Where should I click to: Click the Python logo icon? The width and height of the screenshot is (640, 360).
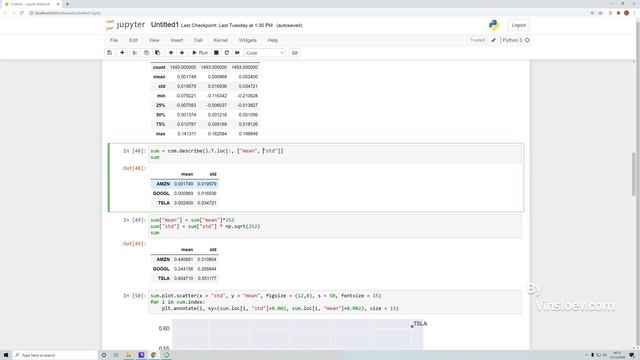click(x=494, y=25)
